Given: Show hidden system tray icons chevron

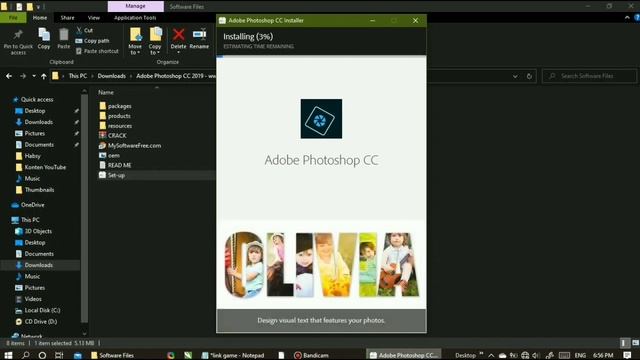Looking at the screenshot, I should pyautogui.click(x=491, y=356).
